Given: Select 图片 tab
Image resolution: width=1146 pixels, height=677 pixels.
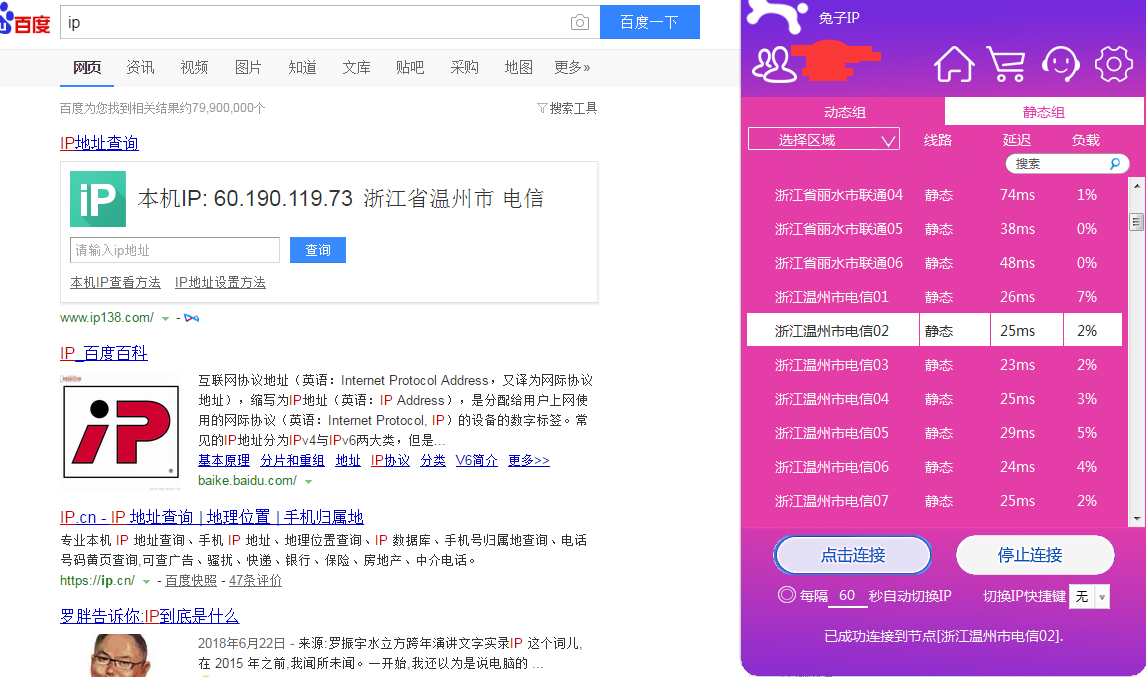Looking at the screenshot, I should [x=248, y=67].
